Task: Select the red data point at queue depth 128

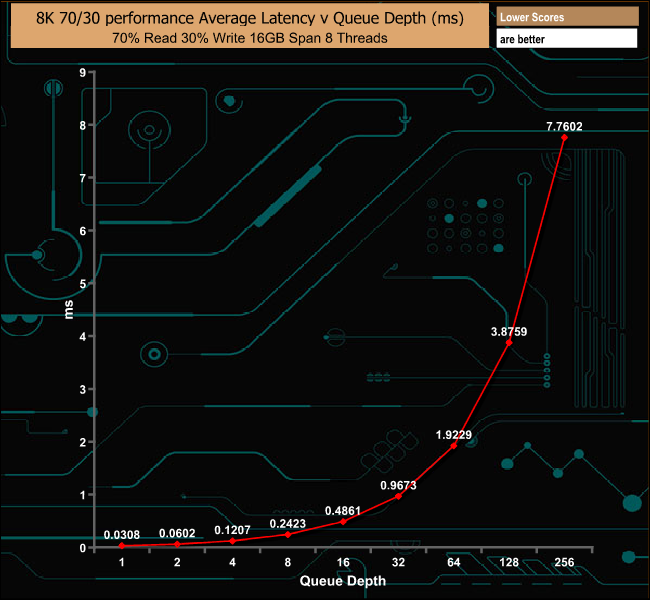Action: (509, 343)
